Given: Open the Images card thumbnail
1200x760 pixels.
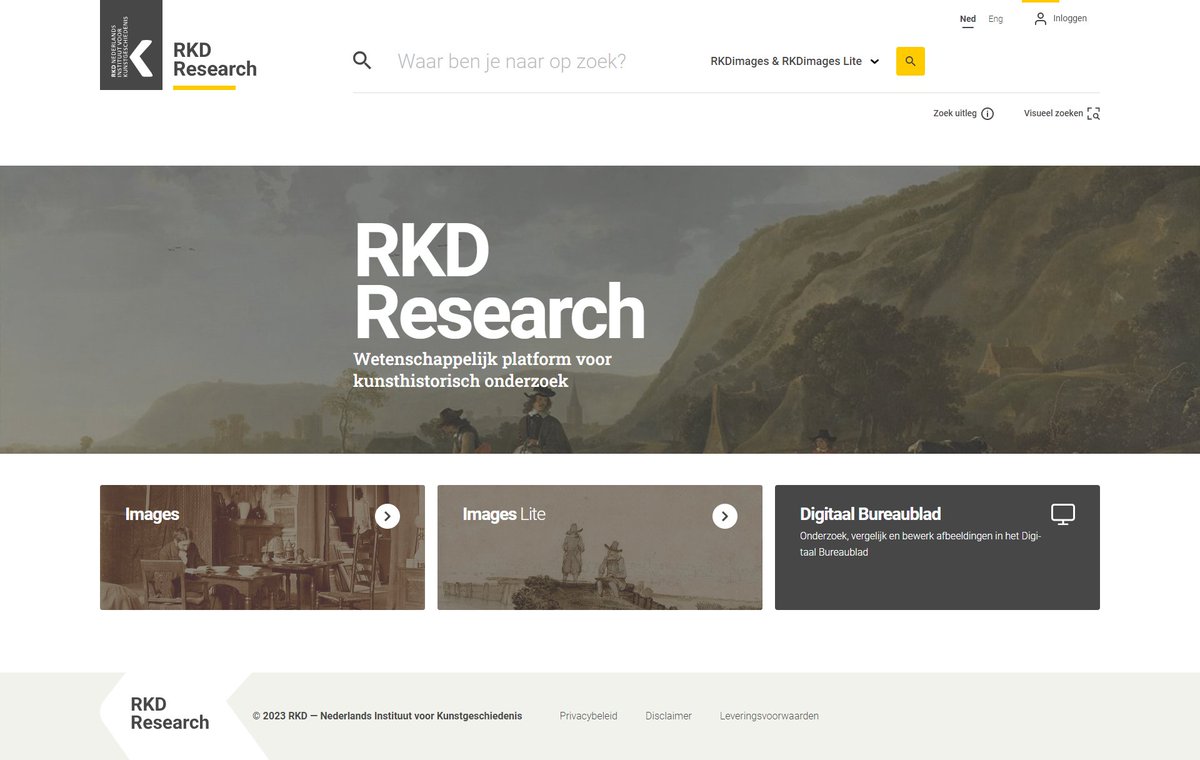Looking at the screenshot, I should 262,547.
